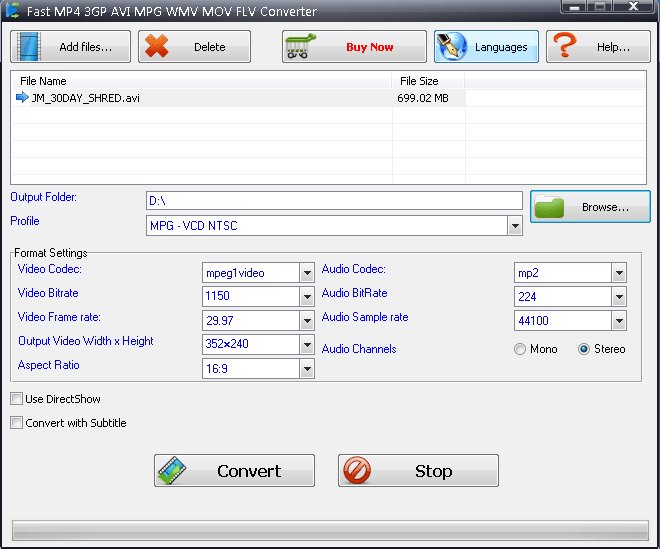Click the 44100 sample rate value
The image size is (660, 549).
[x=533, y=321]
